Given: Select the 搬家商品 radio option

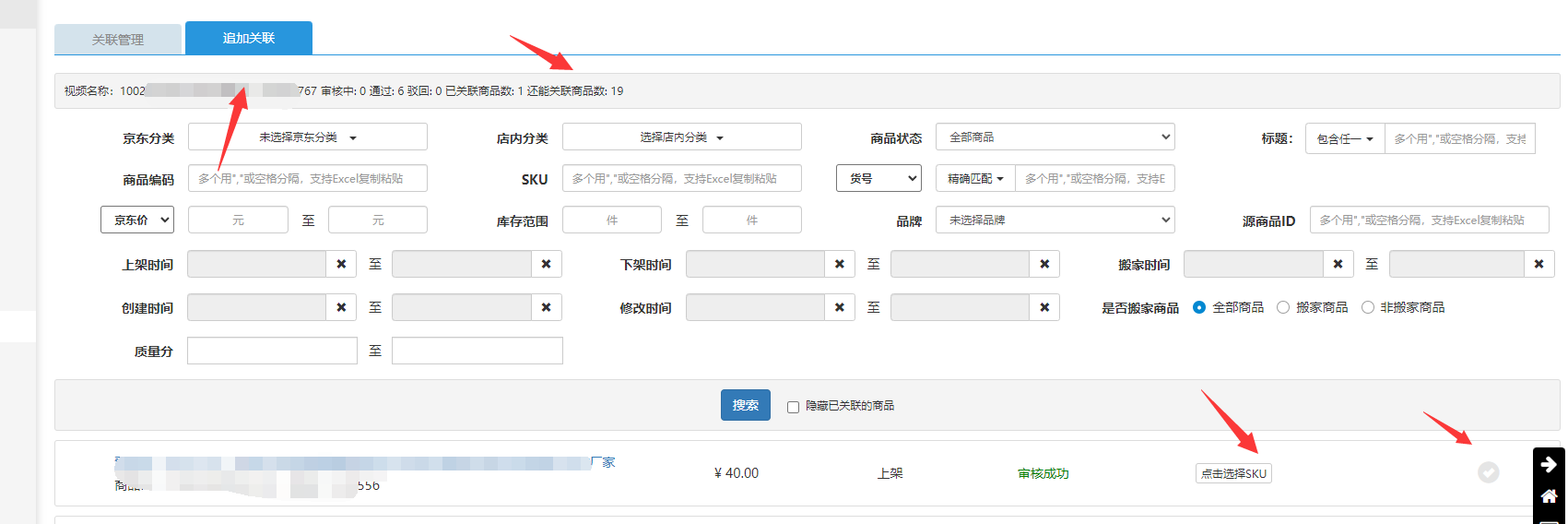Looking at the screenshot, I should point(1283,308).
